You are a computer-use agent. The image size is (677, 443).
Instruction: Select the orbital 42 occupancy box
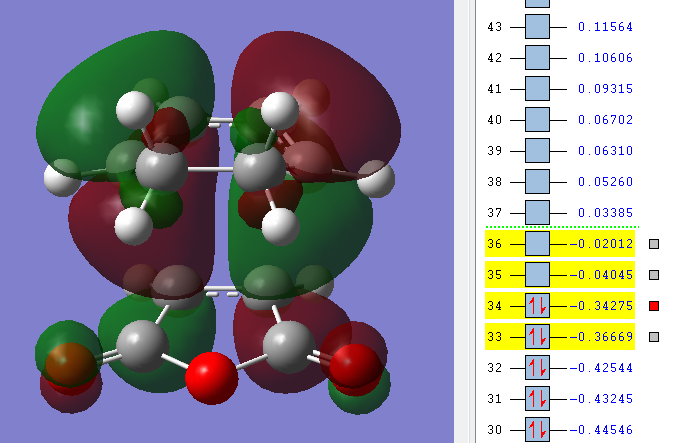click(537, 58)
